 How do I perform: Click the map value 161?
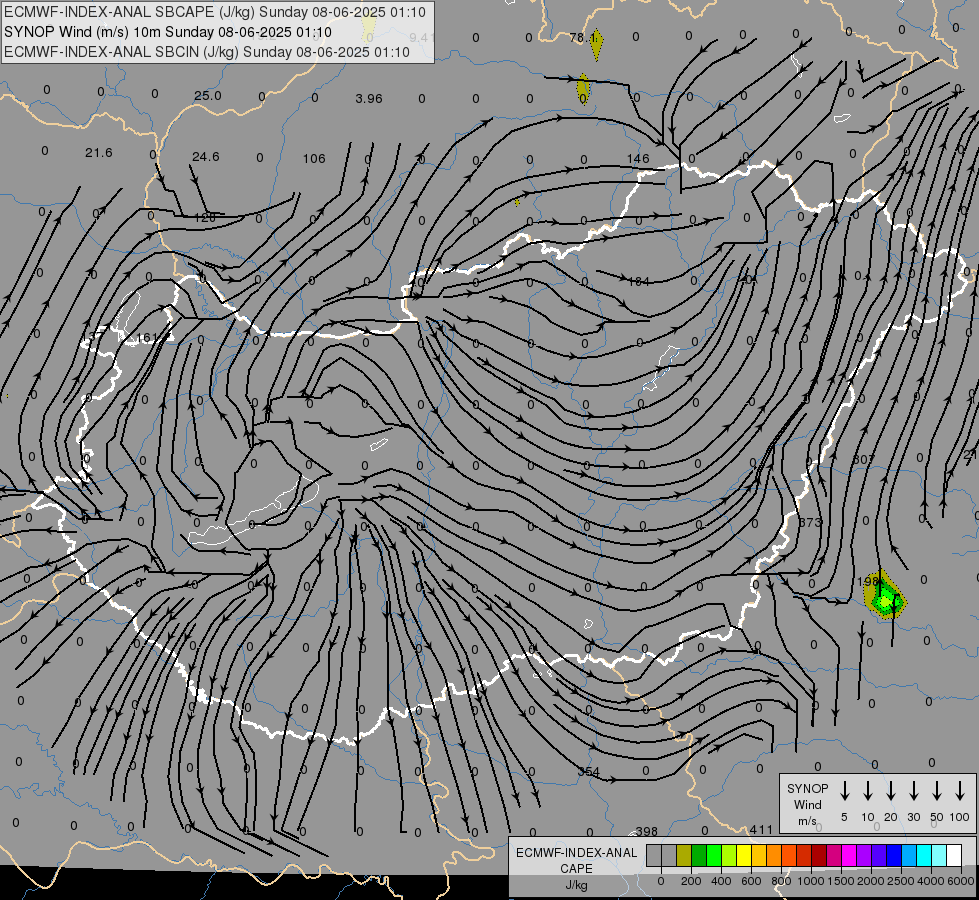[x=147, y=338]
